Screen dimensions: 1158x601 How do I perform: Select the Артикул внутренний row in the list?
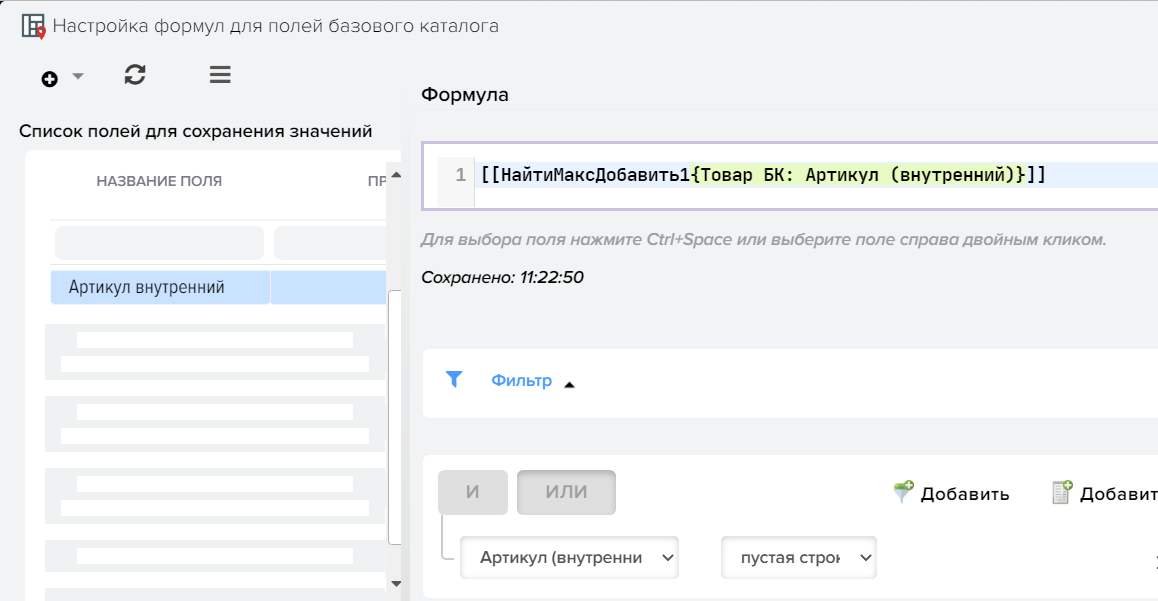(x=160, y=288)
